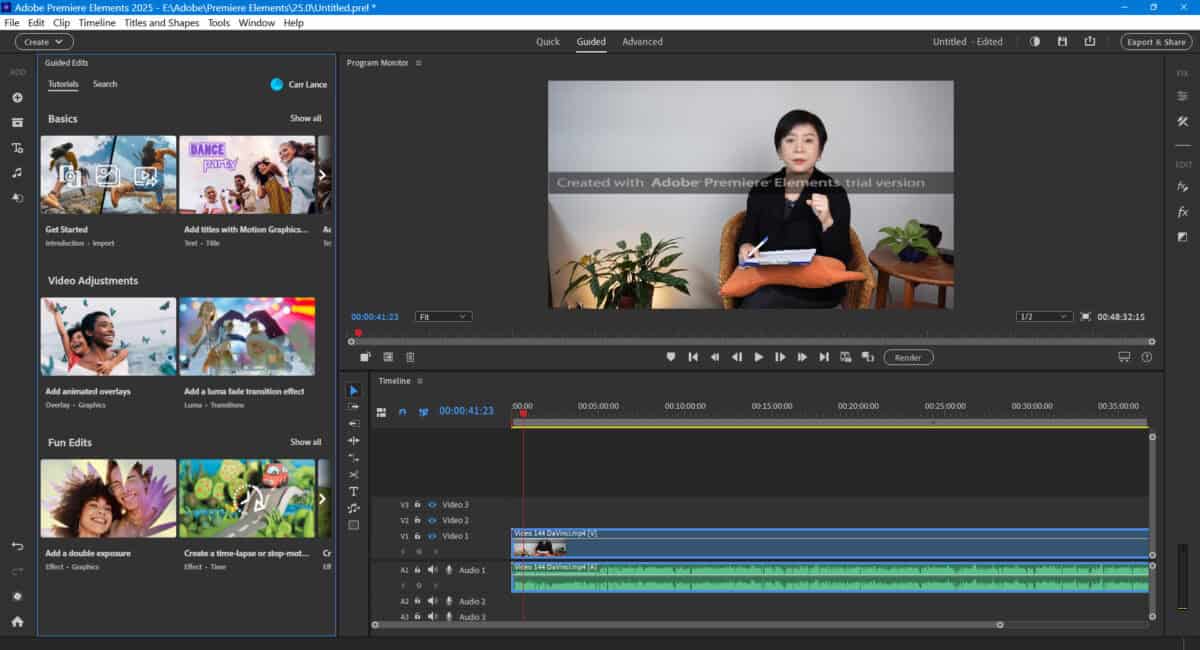This screenshot has height=650, width=1200.
Task: Toggle timeline snapping magnet
Action: coord(402,411)
